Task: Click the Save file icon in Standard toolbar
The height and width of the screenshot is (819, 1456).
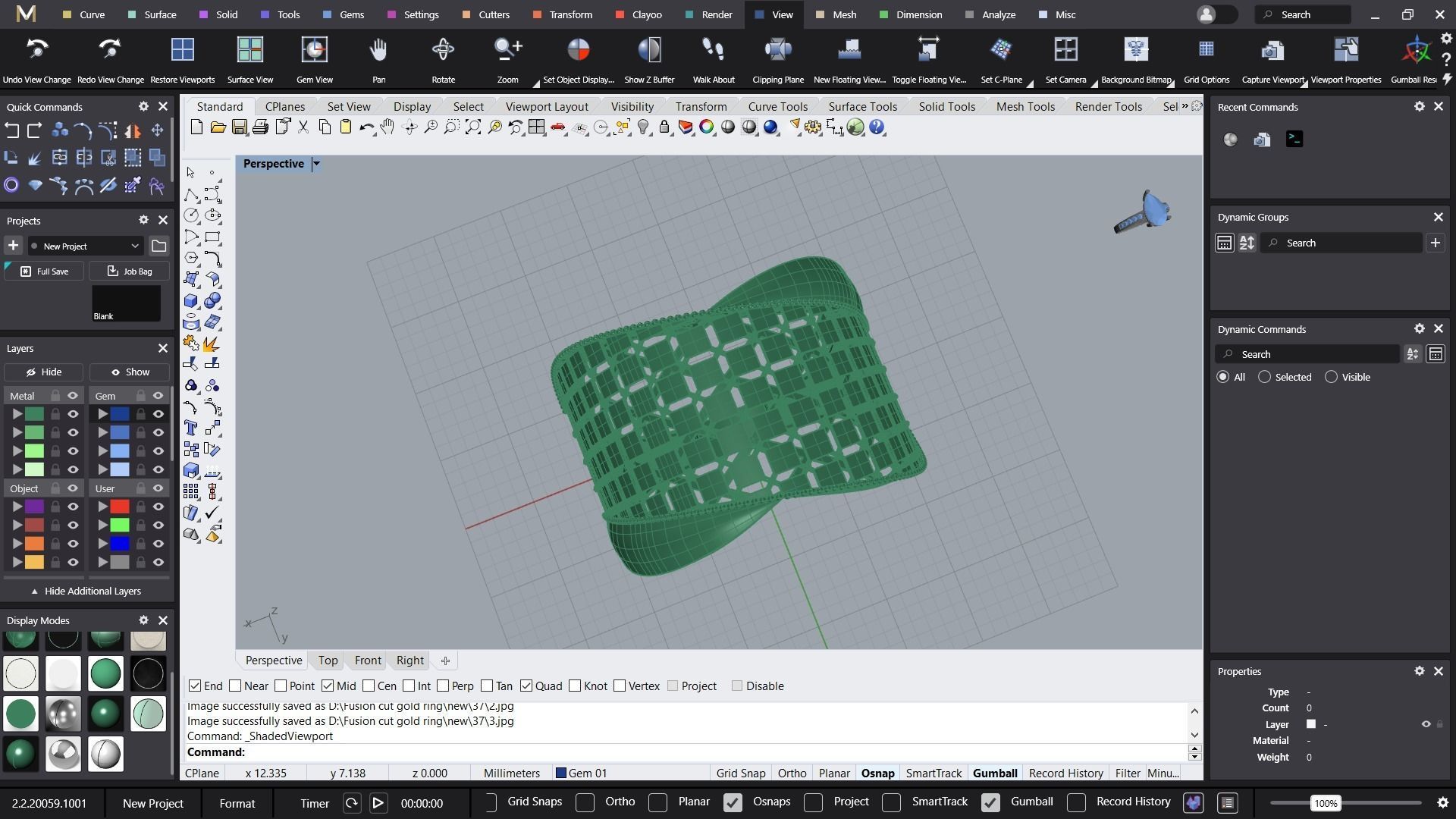Action: (x=239, y=127)
